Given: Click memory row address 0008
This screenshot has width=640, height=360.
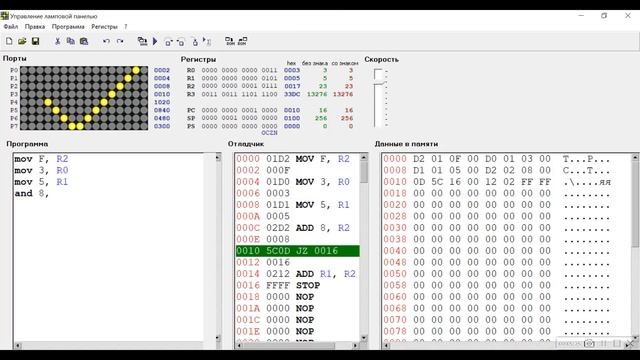Looking at the screenshot, I should pos(395,170).
